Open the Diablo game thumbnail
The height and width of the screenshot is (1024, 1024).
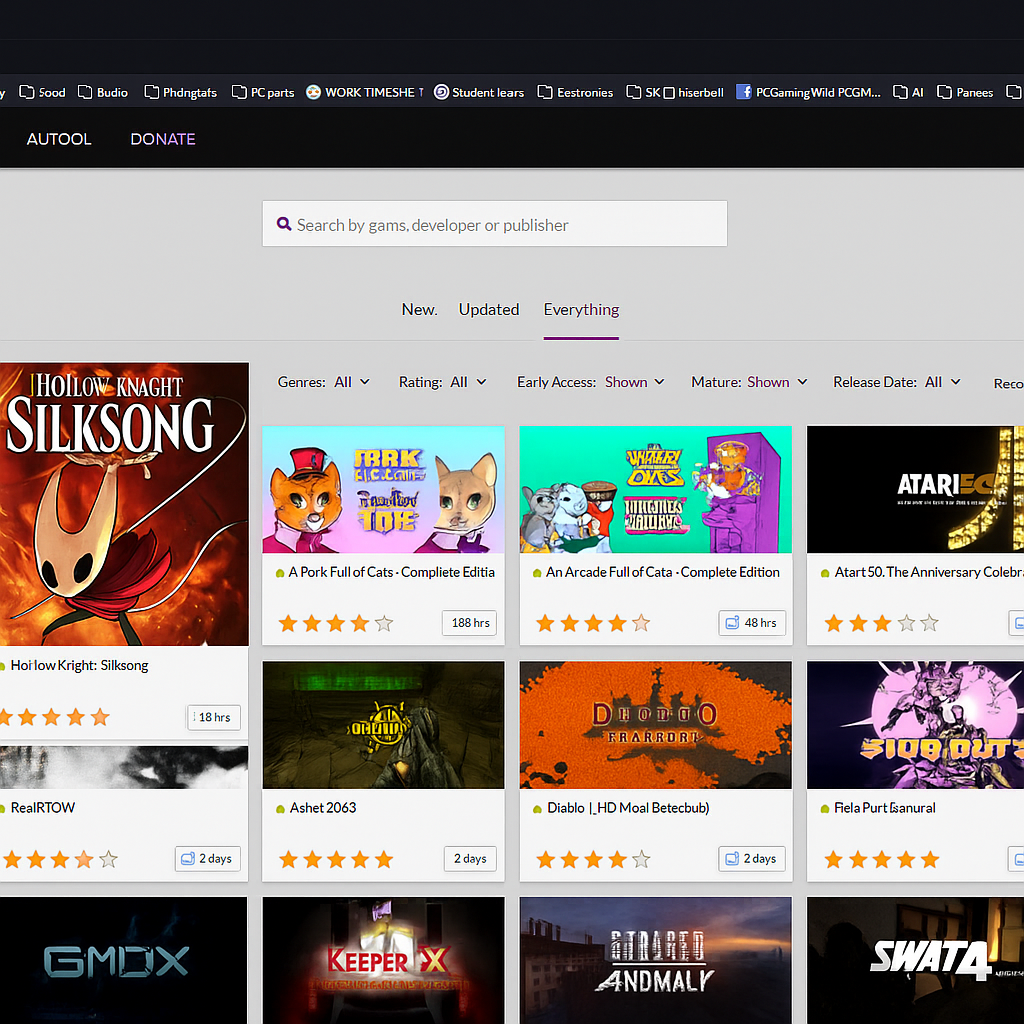point(656,725)
